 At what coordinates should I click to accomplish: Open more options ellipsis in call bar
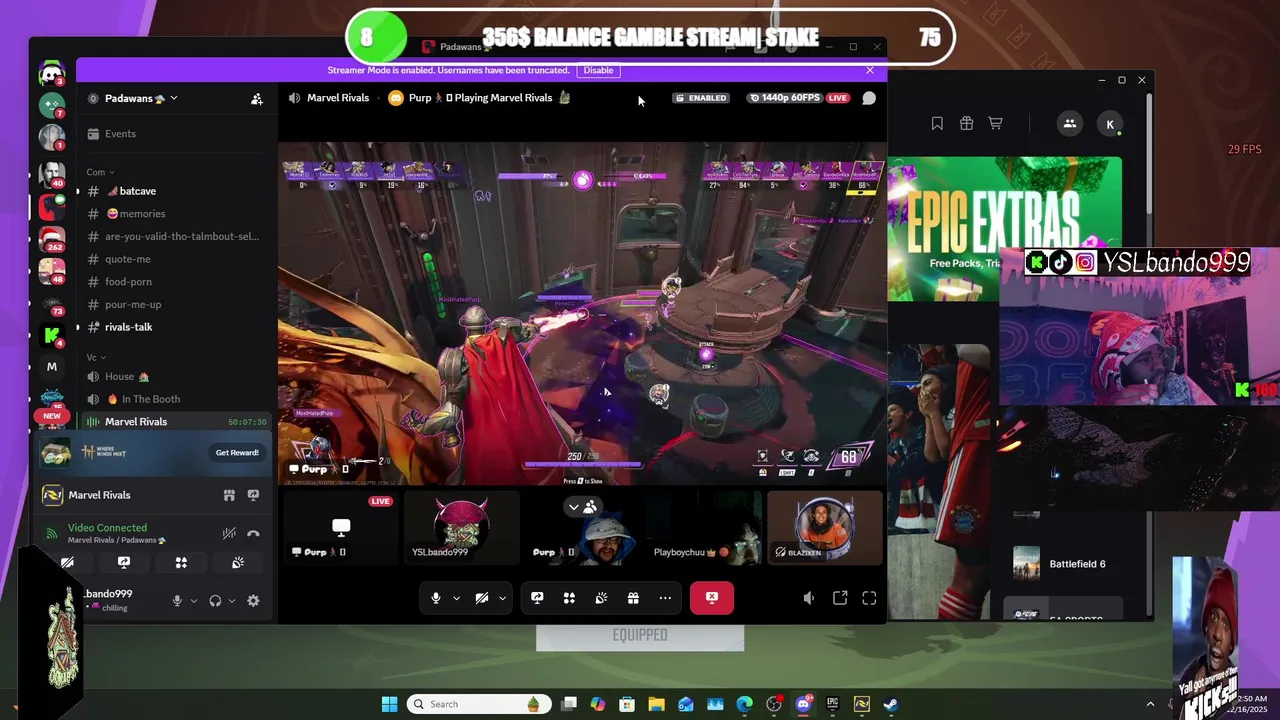point(665,598)
